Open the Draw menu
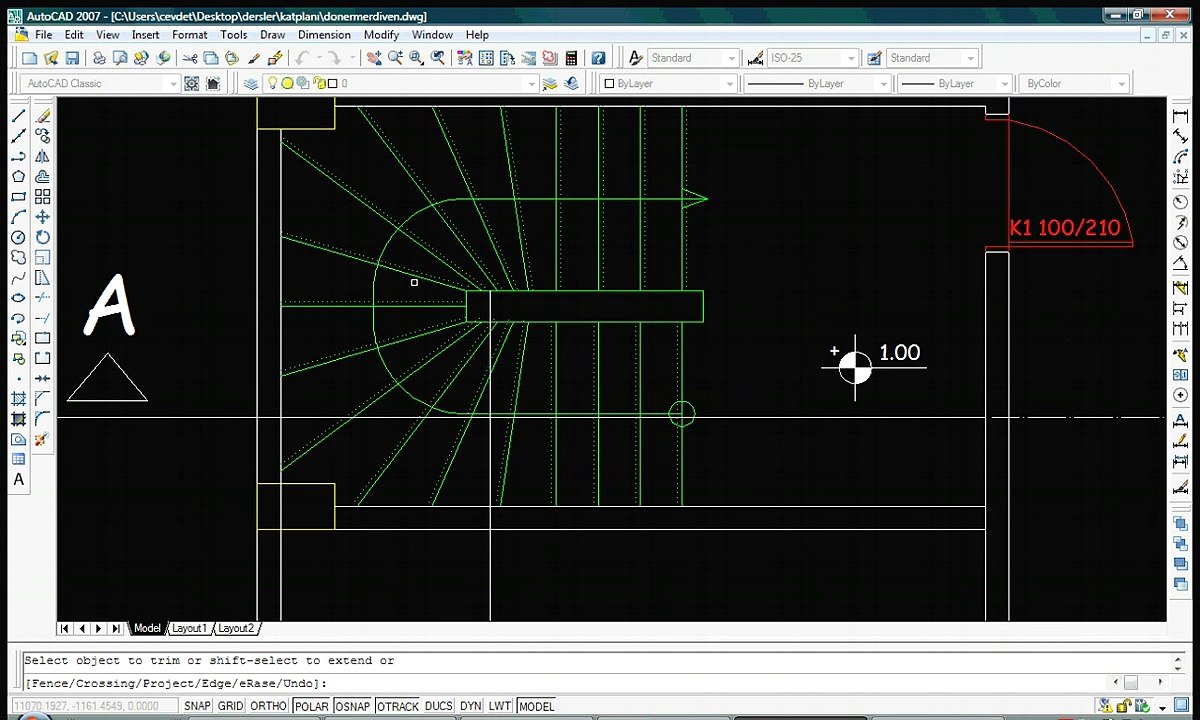The image size is (1200, 720). point(272,34)
